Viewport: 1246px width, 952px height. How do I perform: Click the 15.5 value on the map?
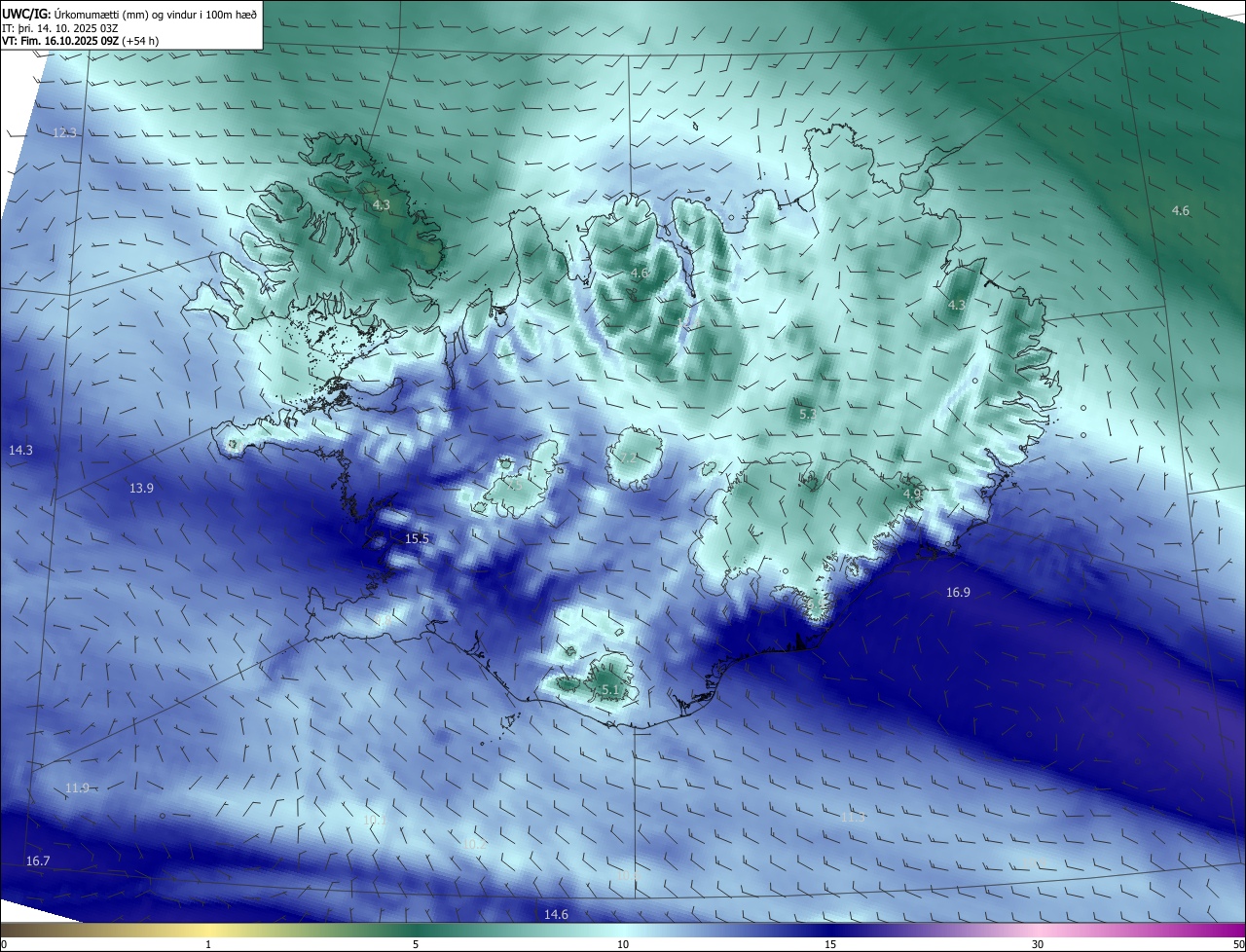coord(417,538)
